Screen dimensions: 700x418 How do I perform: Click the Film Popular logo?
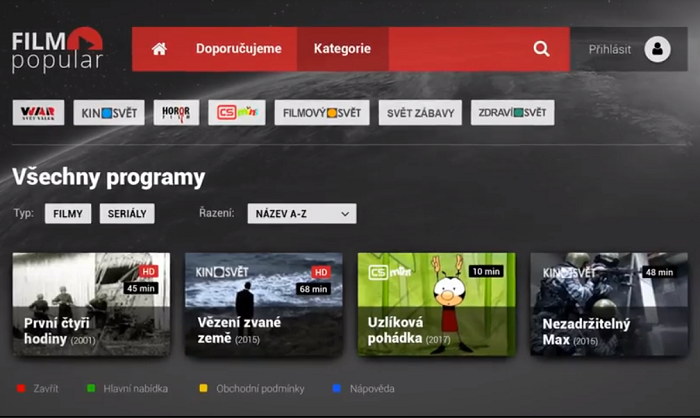(58, 49)
